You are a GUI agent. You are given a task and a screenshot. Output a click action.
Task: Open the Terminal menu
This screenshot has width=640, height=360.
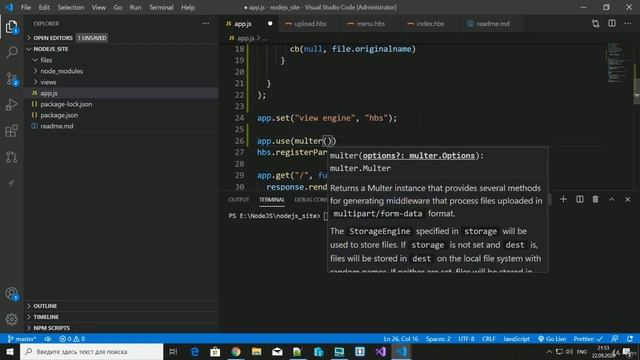(161, 7)
